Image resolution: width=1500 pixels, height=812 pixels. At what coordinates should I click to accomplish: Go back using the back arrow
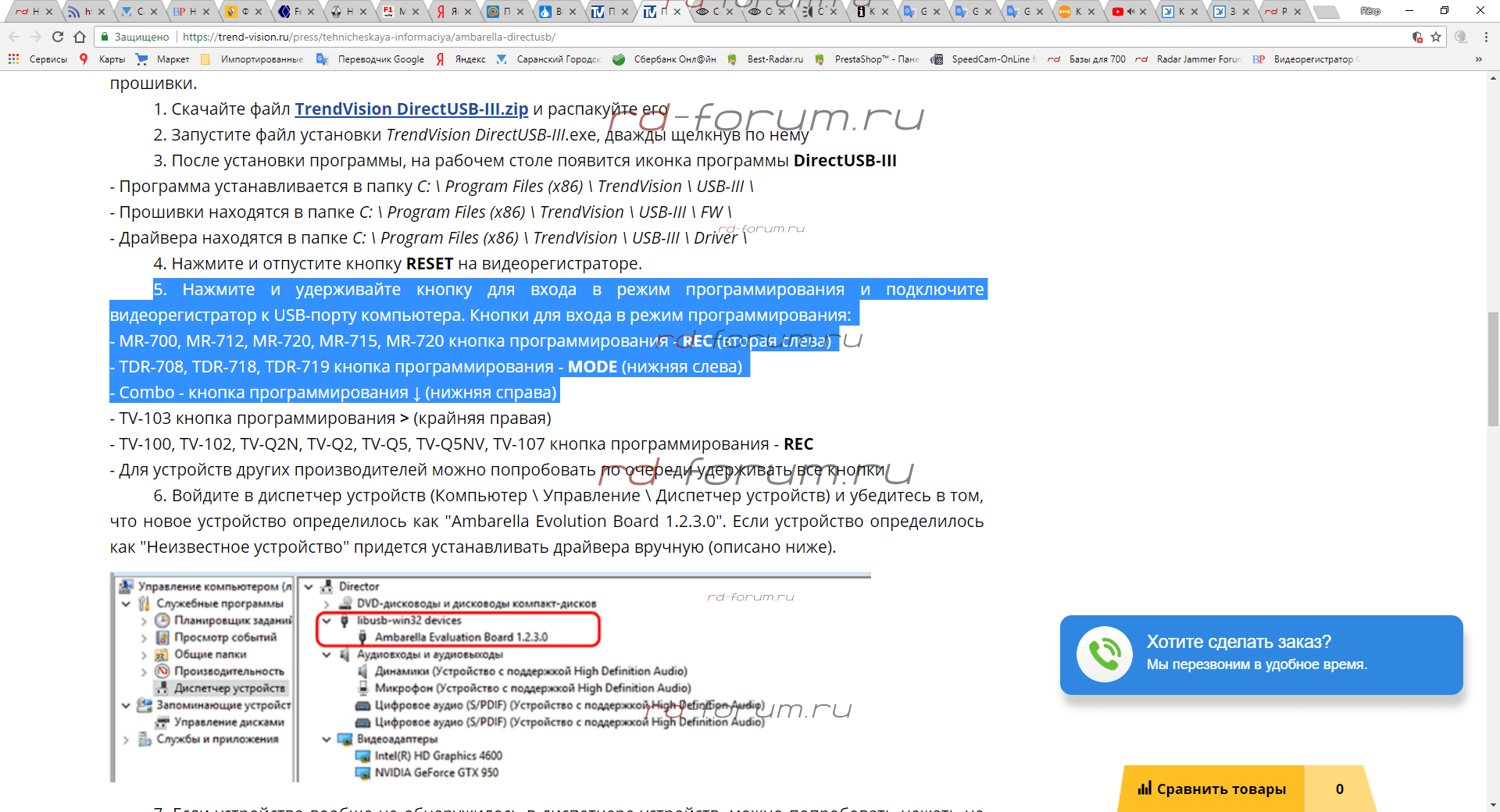tap(14, 37)
